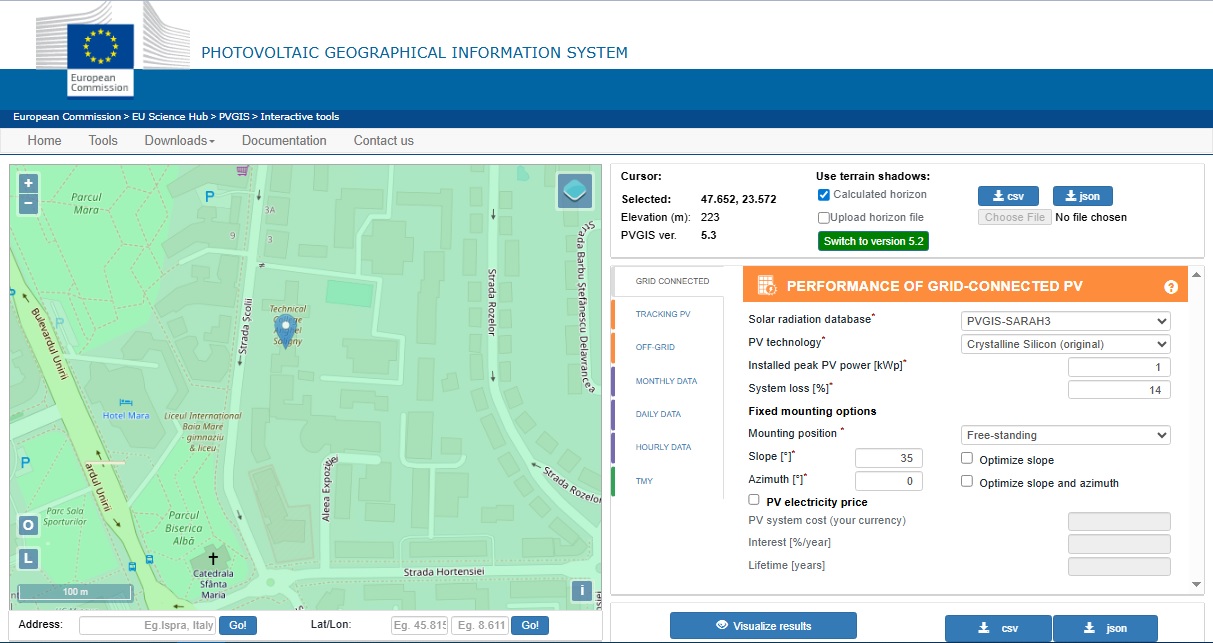The width and height of the screenshot is (1213, 643).
Task: Open the map layers switcher
Action: pyautogui.click(x=576, y=191)
